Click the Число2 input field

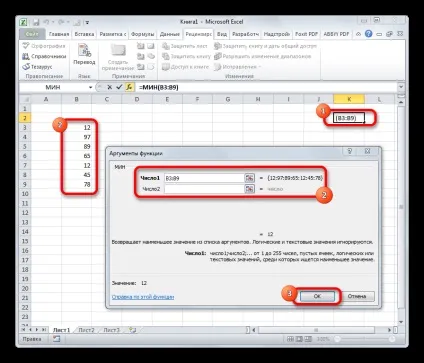coord(205,189)
